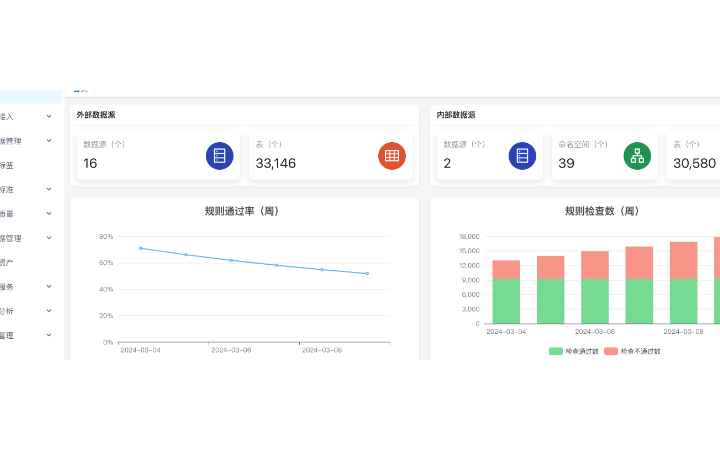This screenshot has width=720, height=450.
Task: Expand the 接入 sidebar chevron
Action: 49,116
